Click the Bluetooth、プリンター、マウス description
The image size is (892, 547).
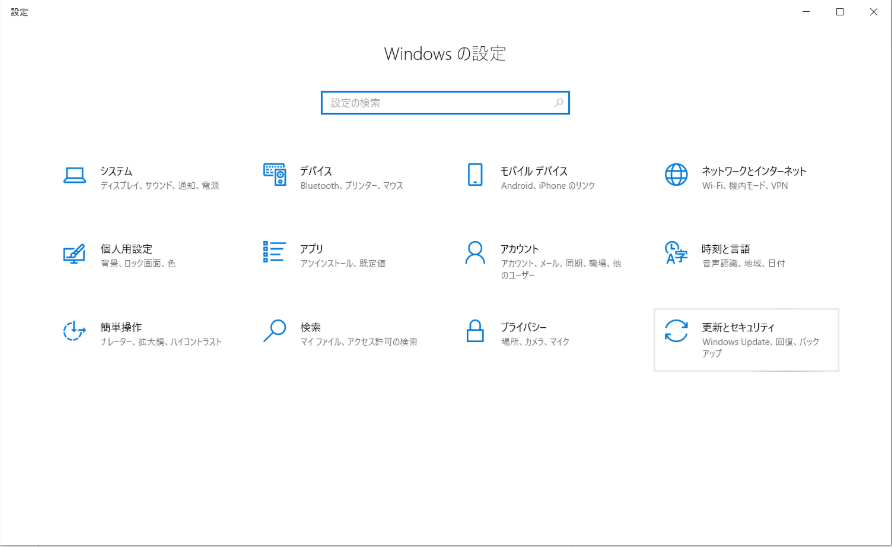pyautogui.click(x=352, y=186)
